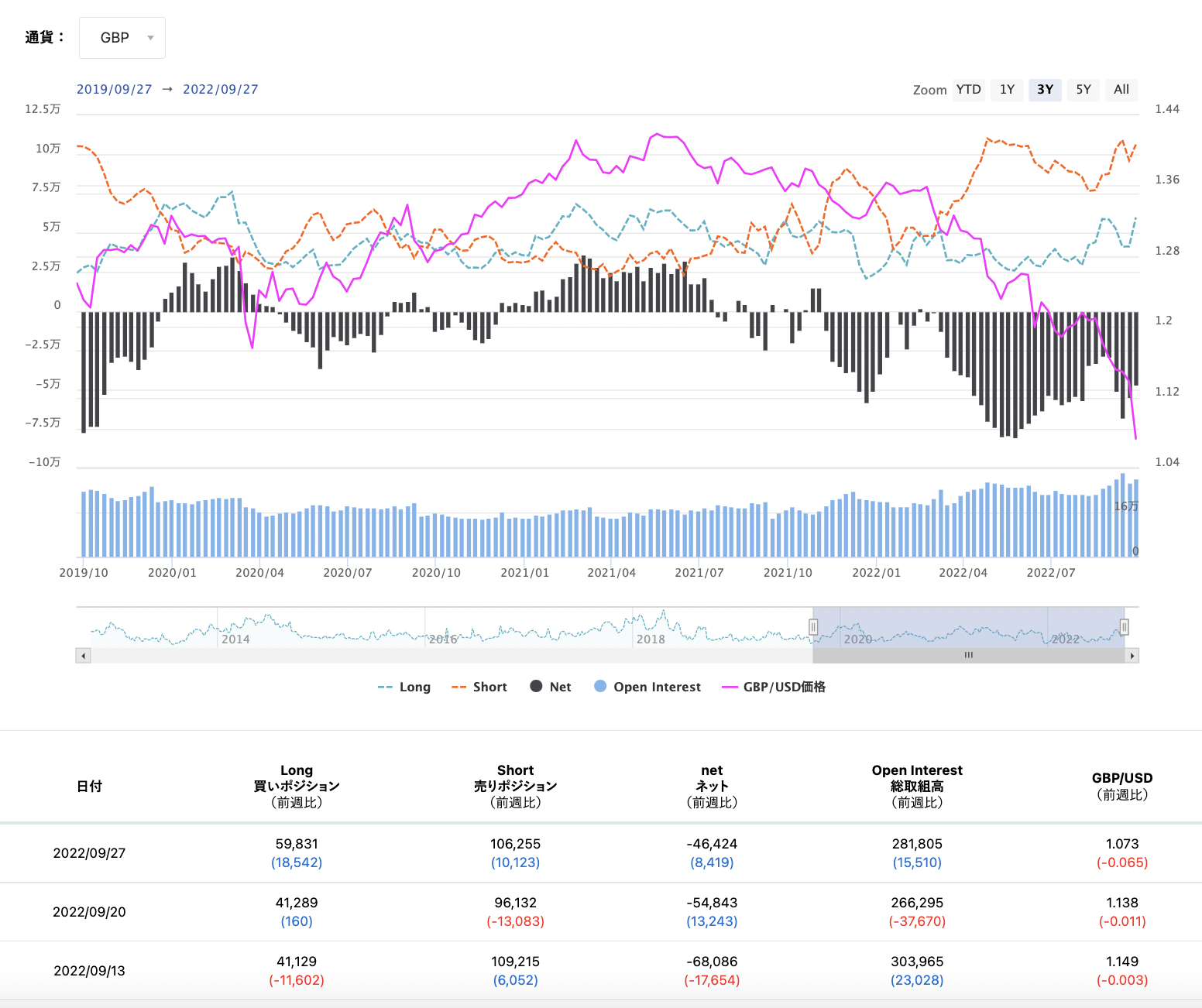Click GBP/USD value 1.149
This screenshot has width=1202, height=1008.
pos(1122,962)
